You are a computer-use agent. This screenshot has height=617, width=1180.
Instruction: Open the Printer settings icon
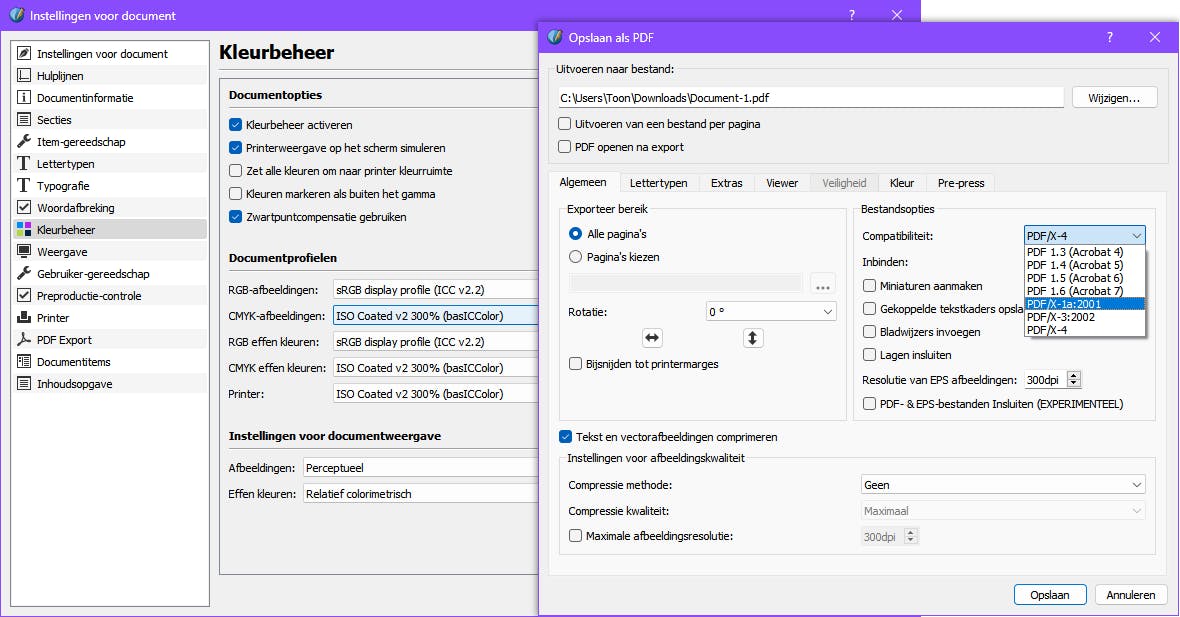[24, 318]
